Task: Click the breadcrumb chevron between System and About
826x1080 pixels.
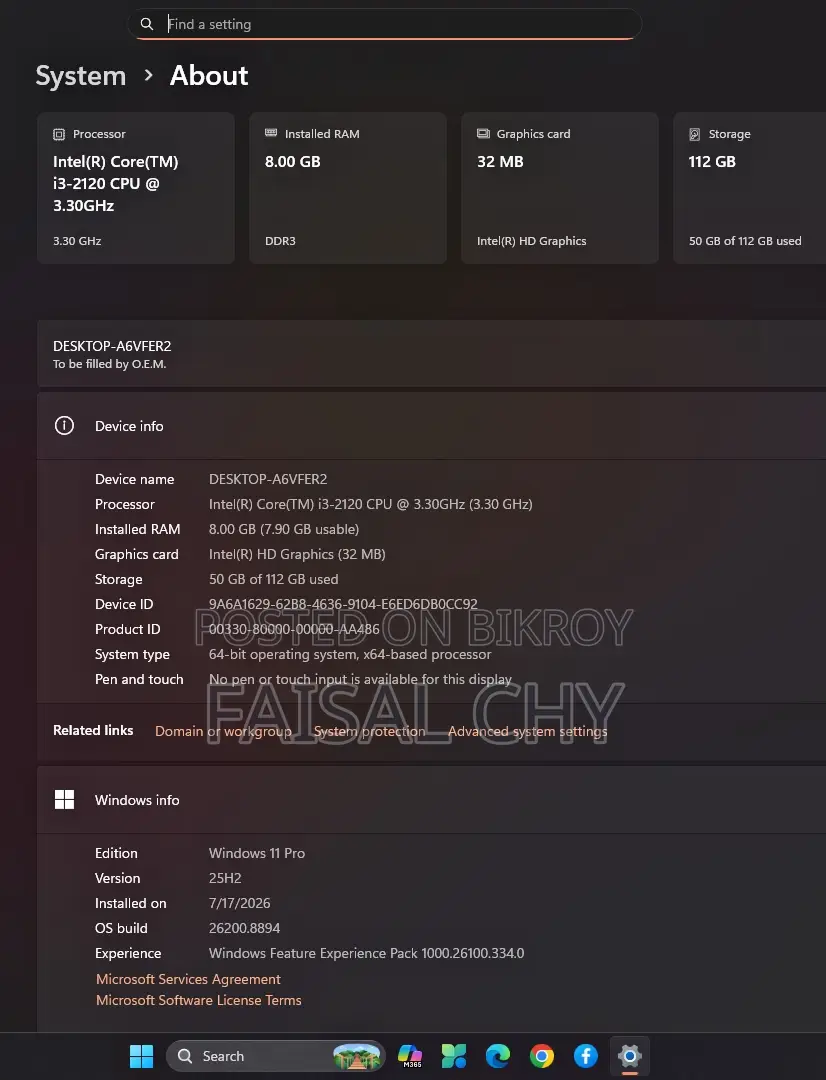Action: click(148, 75)
